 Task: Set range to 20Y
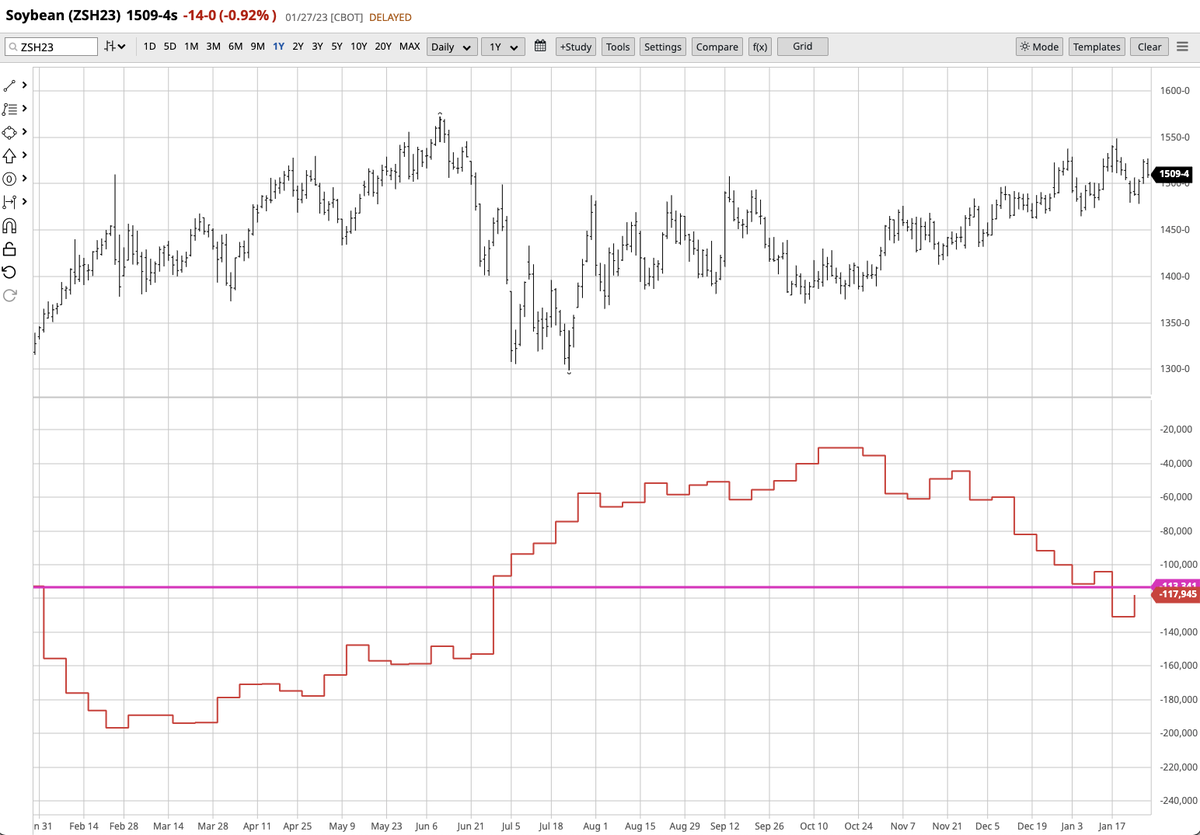[383, 46]
